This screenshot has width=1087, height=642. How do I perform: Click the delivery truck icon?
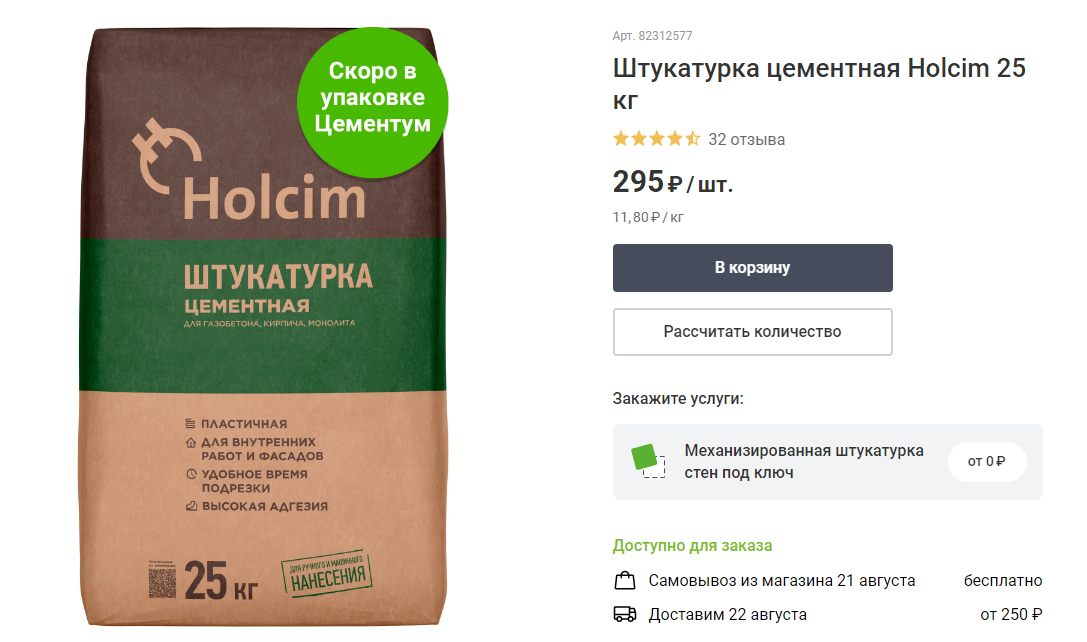(625, 614)
